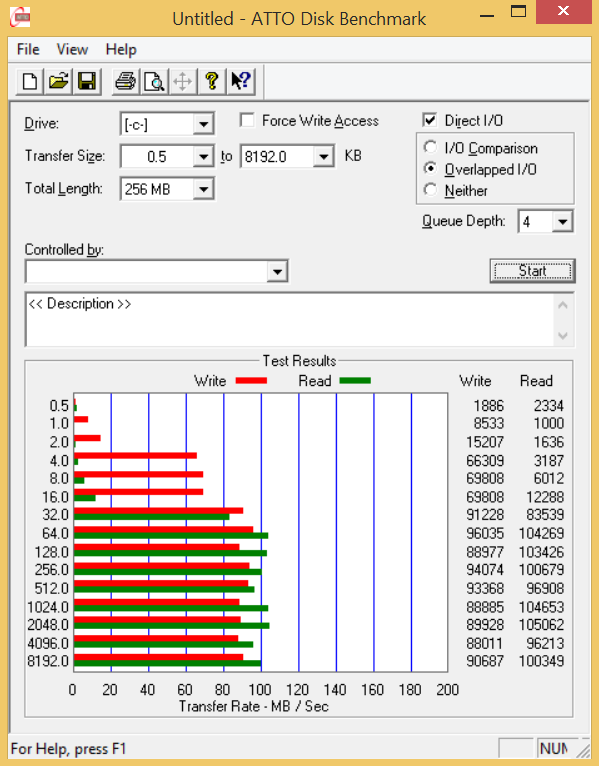Expand the Drive selection dropdown

pyautogui.click(x=203, y=124)
